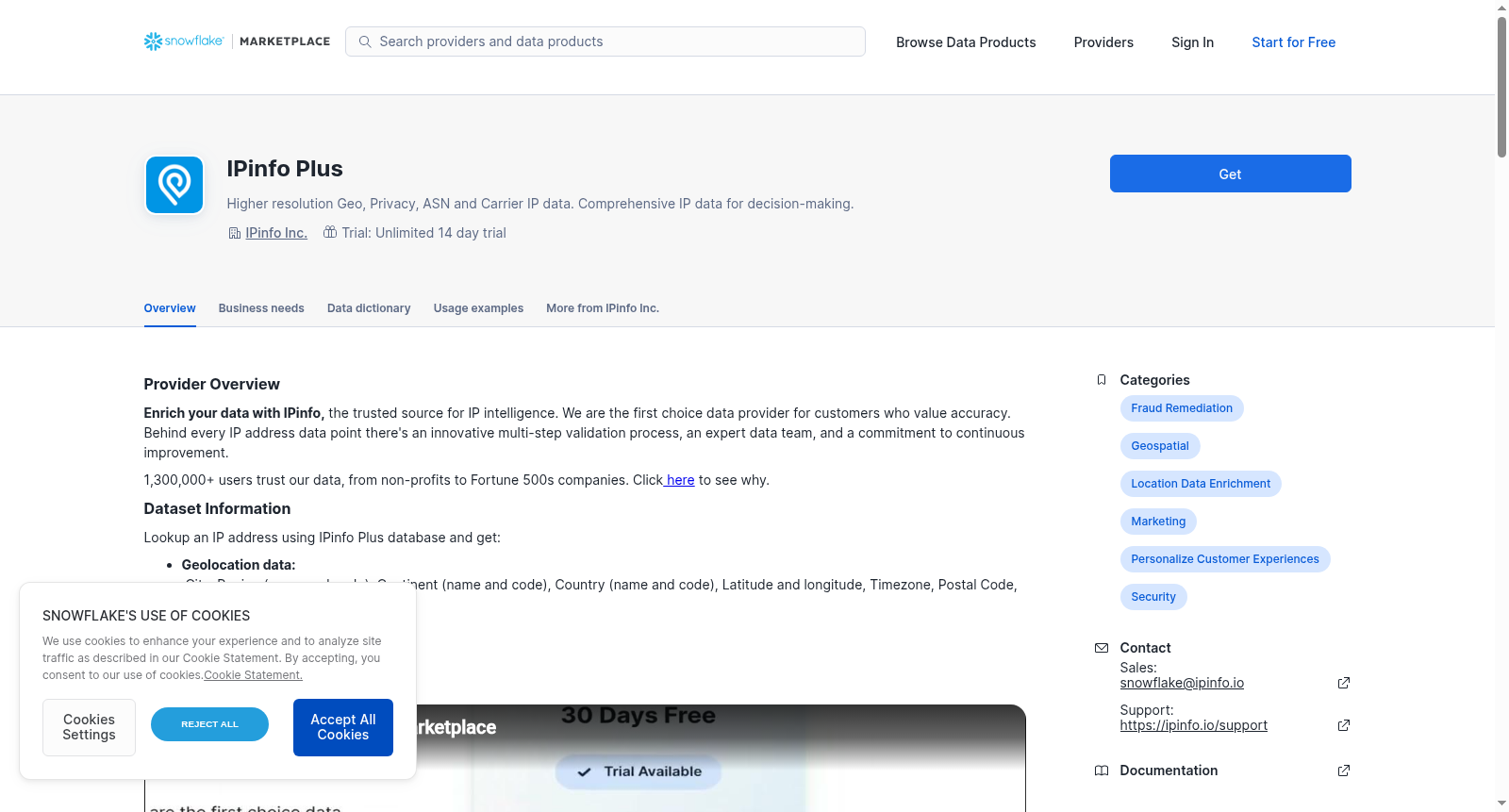
Task: Click the Dataset Information heading
Action: pos(217,509)
